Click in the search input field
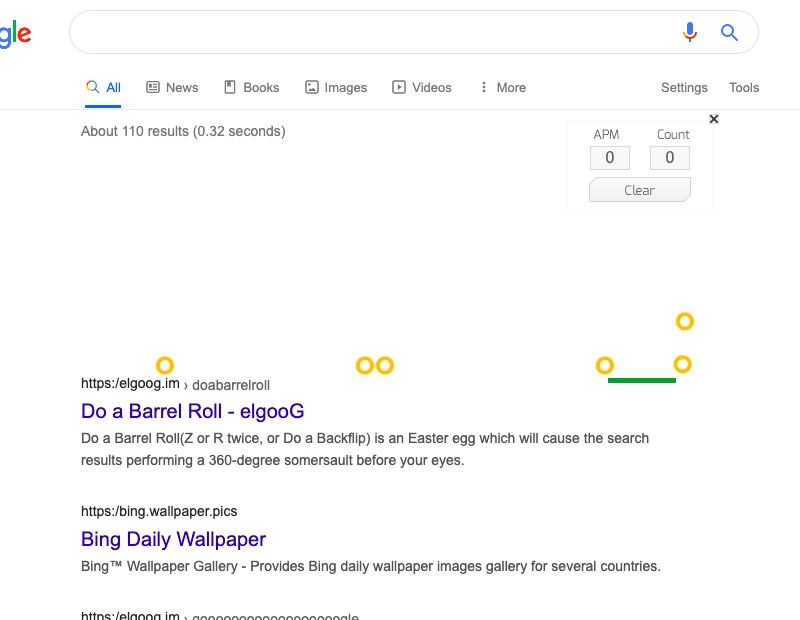This screenshot has height=620, width=800. [x=370, y=33]
